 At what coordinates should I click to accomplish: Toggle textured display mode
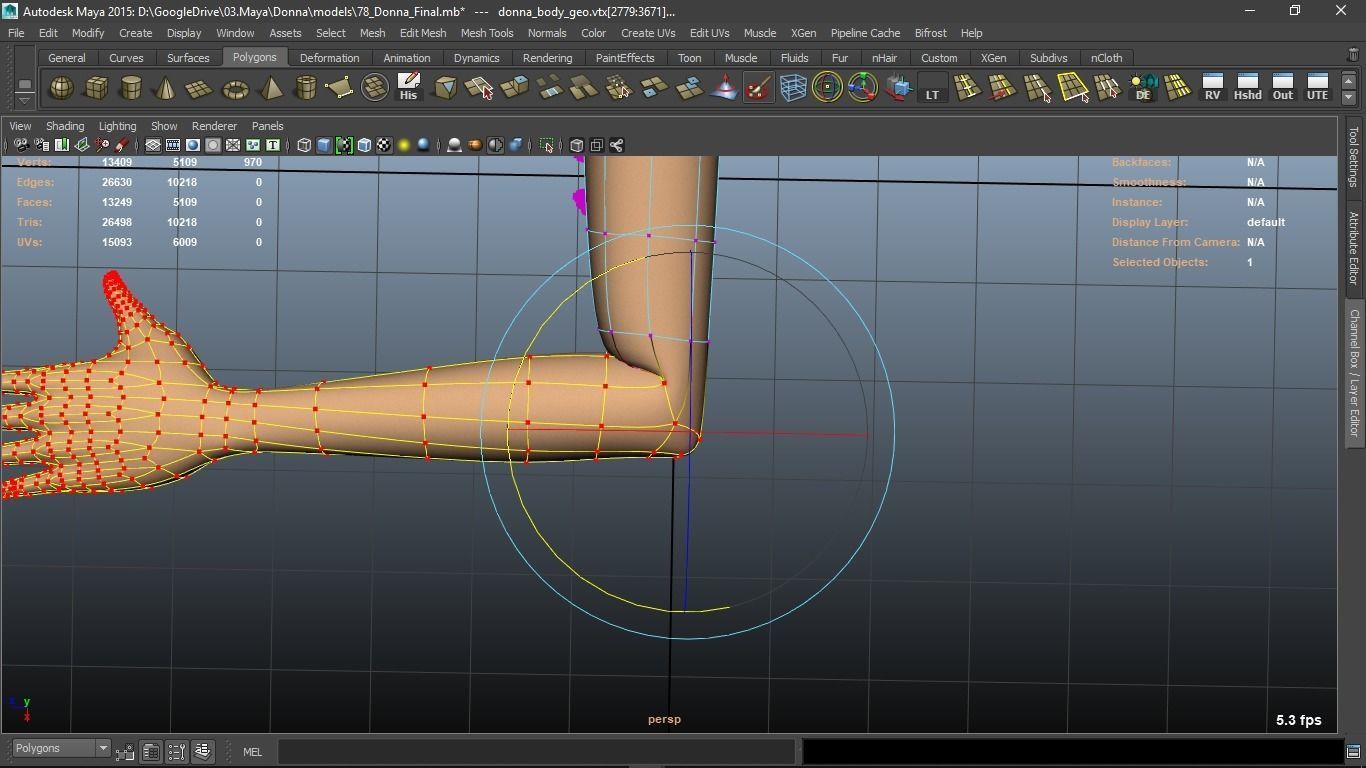point(384,145)
